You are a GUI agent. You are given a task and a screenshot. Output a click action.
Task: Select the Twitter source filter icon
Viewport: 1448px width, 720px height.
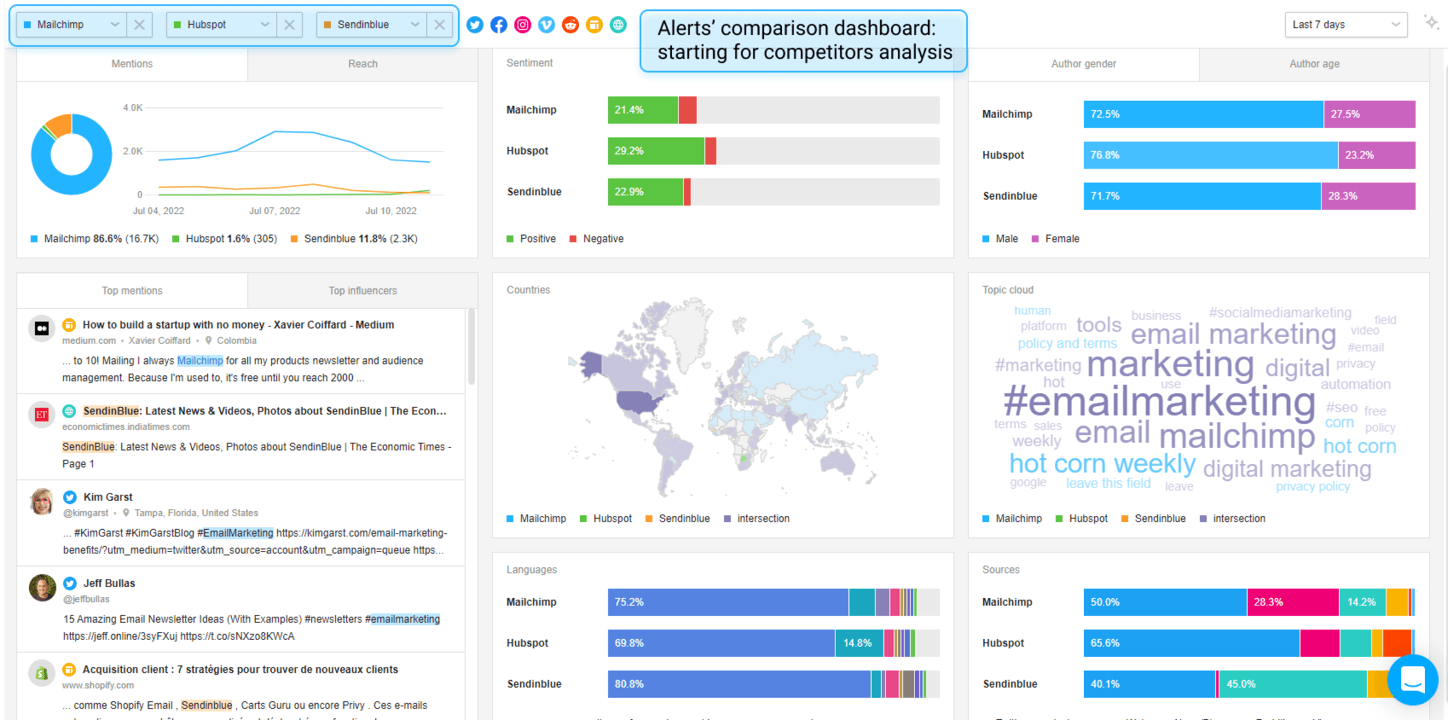coord(474,25)
